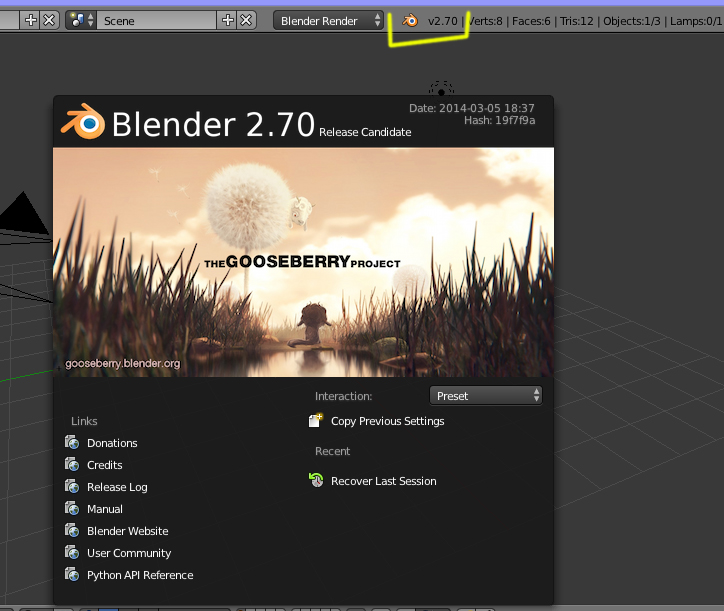Image resolution: width=724 pixels, height=611 pixels.
Task: Click the 'Release Candidate' label
Action: pos(365,132)
